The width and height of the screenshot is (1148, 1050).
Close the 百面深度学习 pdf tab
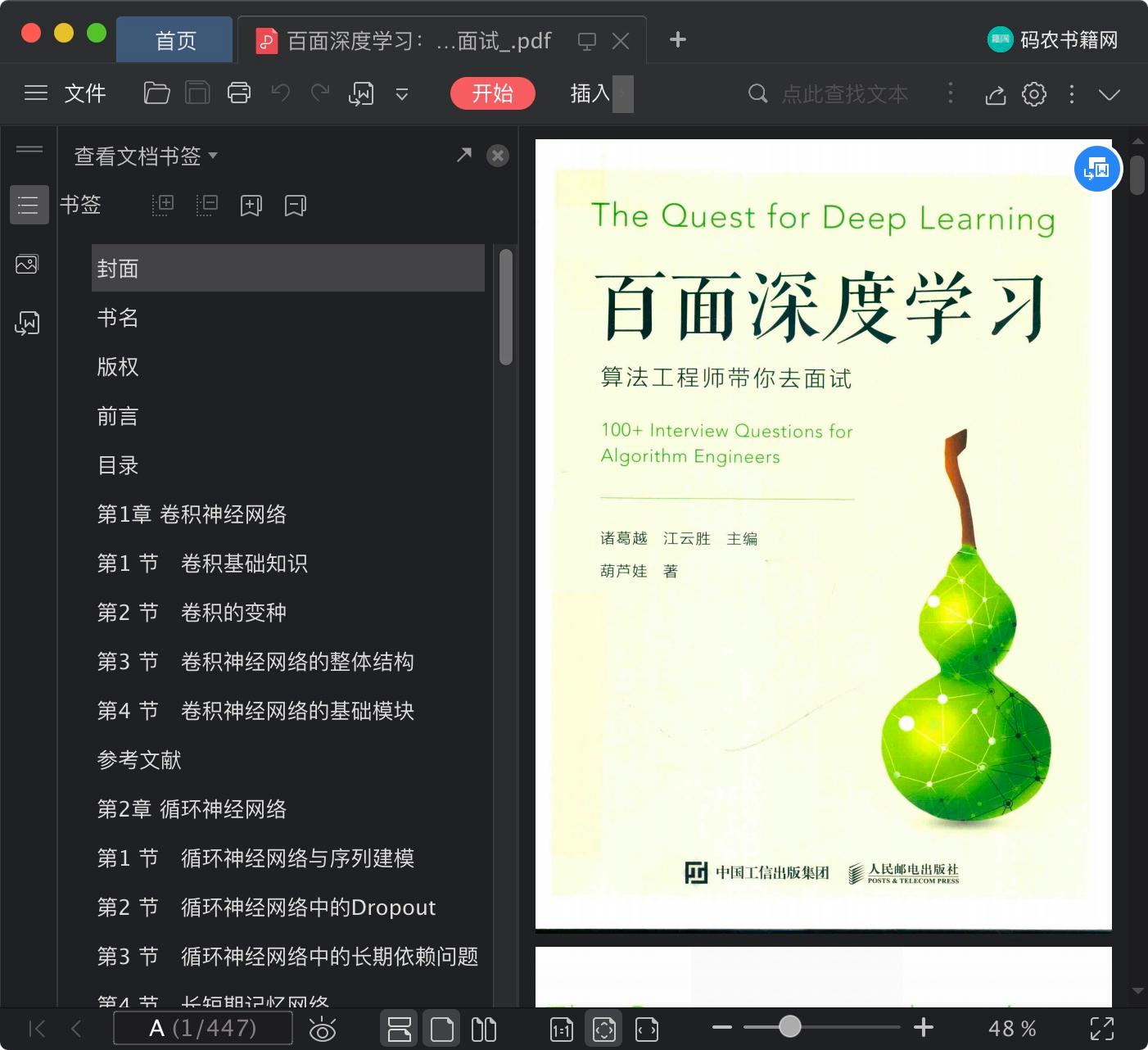(x=621, y=41)
